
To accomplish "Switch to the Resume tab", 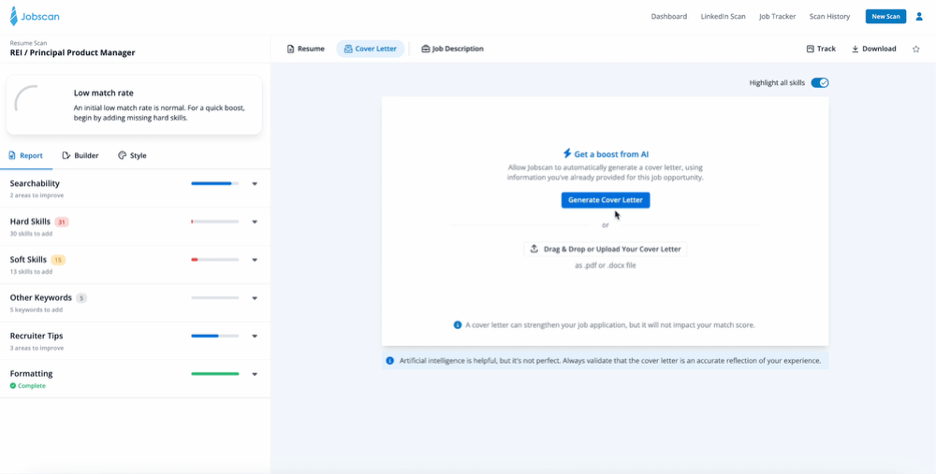I will (305, 49).
